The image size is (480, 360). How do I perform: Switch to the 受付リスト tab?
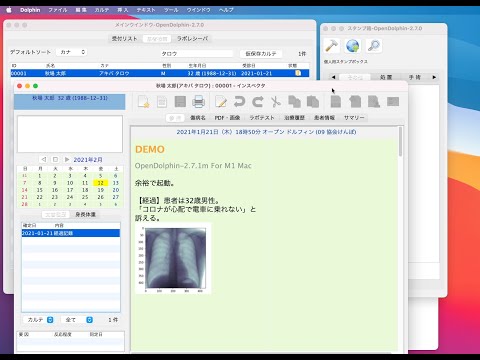124,39
